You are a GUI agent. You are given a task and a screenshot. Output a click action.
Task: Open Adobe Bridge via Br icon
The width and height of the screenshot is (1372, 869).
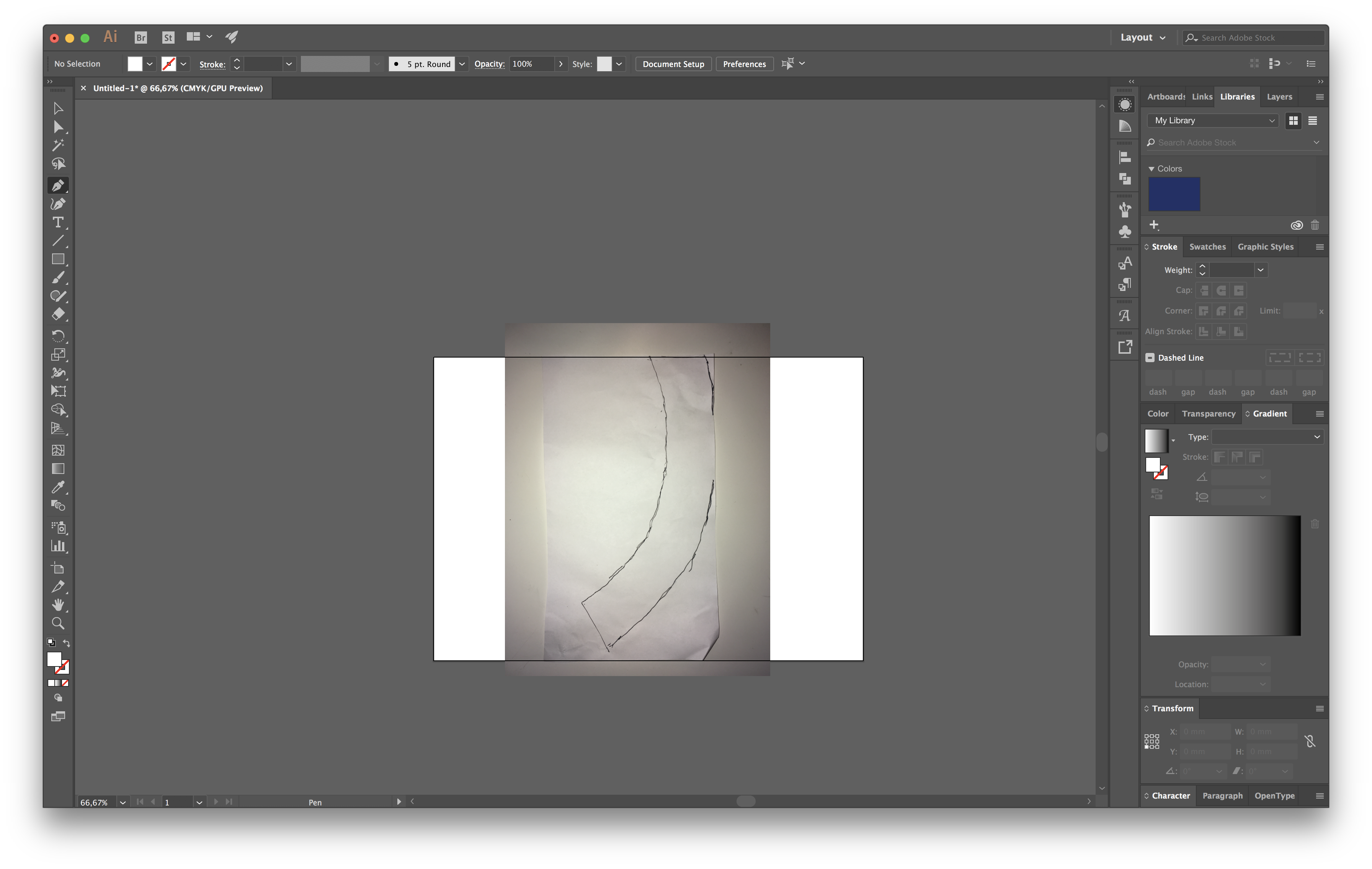coord(141,38)
